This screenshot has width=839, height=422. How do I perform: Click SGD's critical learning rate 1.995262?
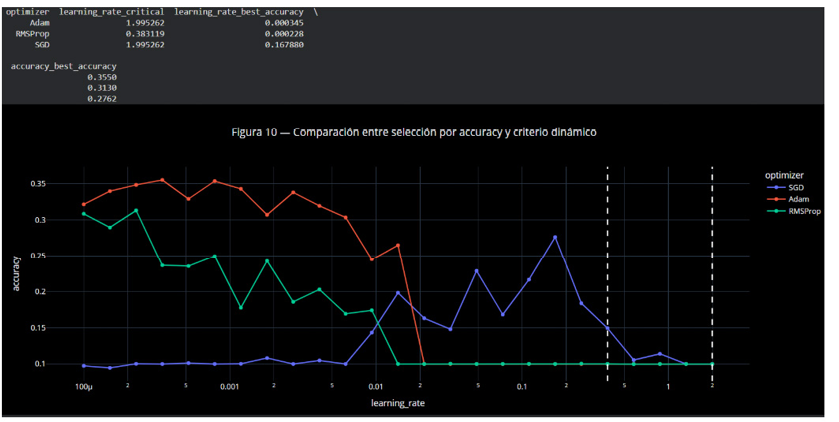coord(145,45)
